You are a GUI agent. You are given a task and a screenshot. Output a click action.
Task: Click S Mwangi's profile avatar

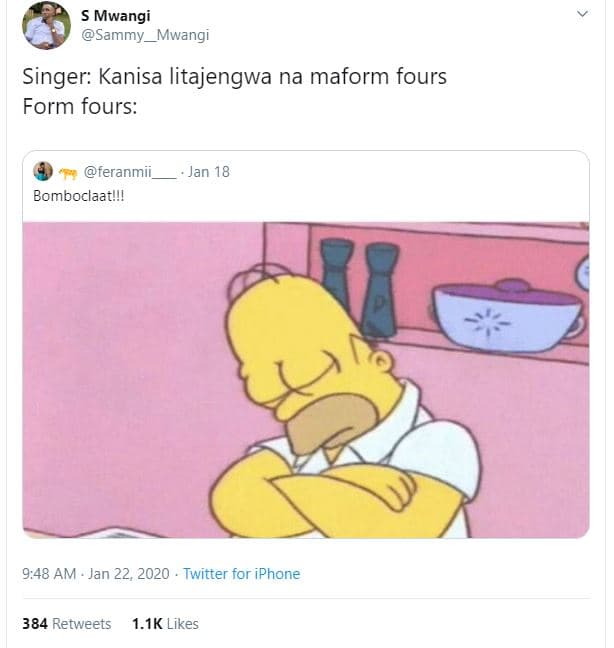point(46,26)
